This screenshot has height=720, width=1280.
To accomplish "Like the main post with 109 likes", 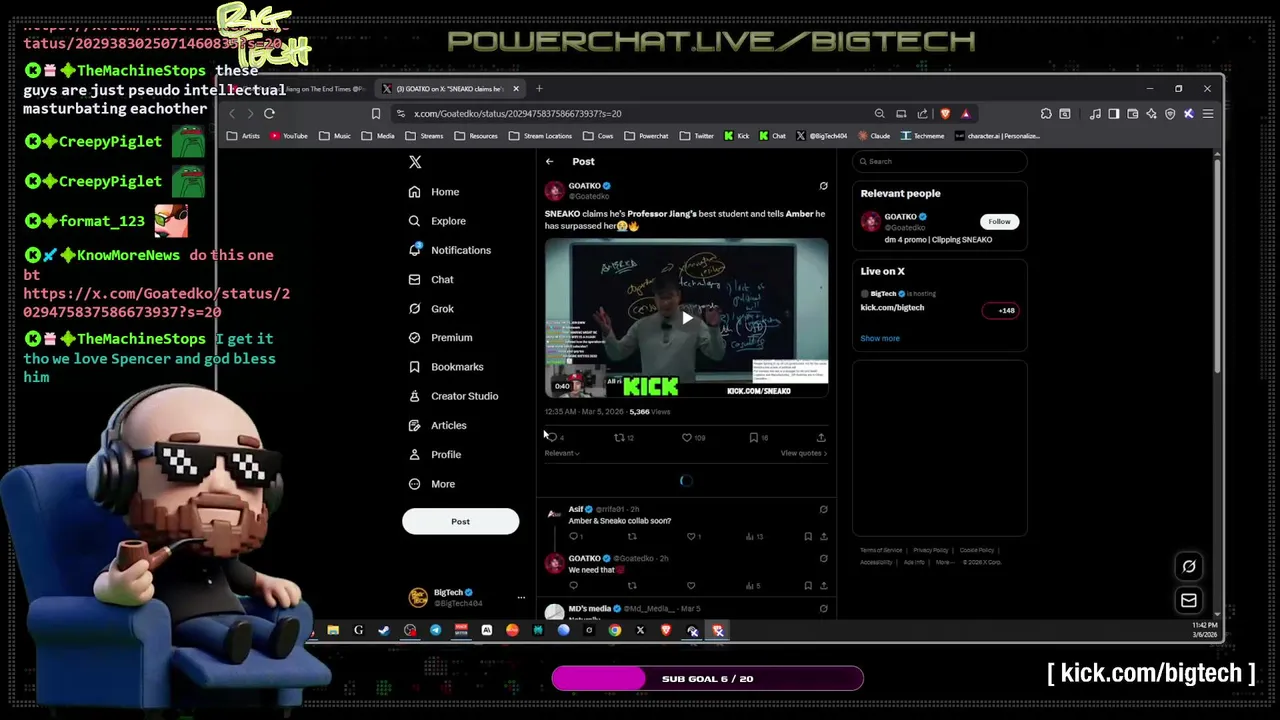I will (x=686, y=437).
